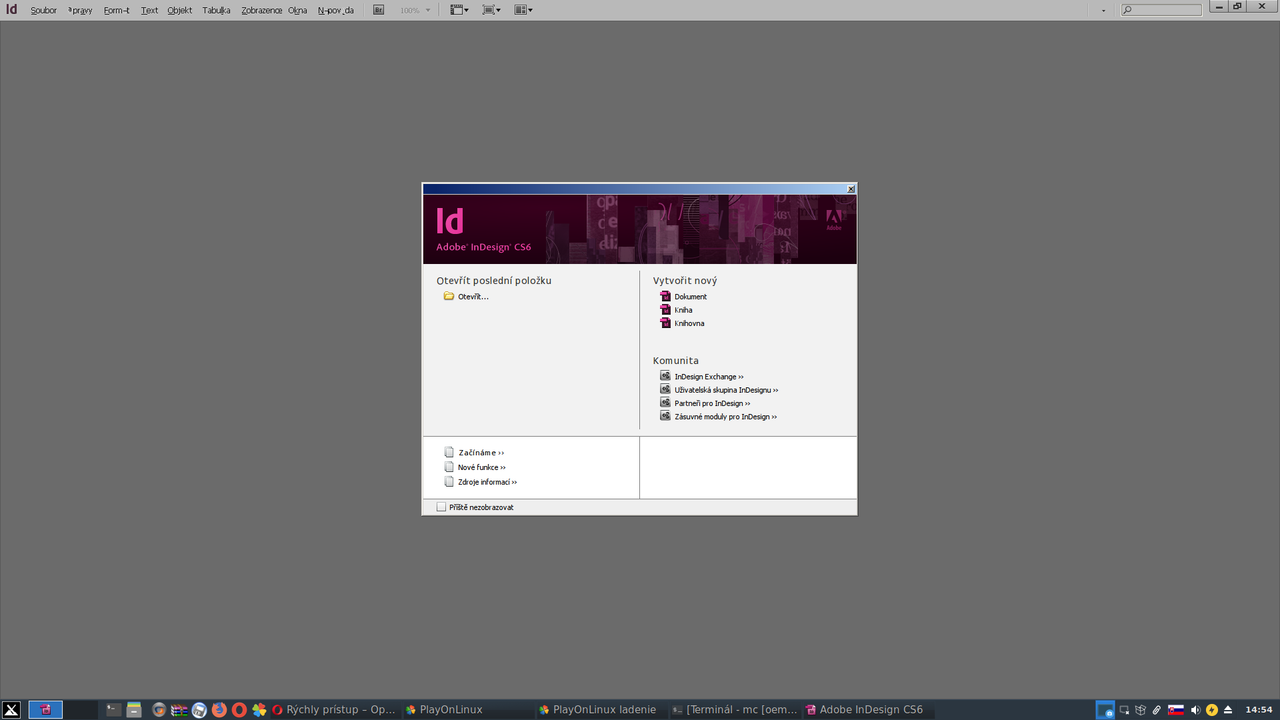Open Zásuvné moduly pro InDesign link

click(x=725, y=417)
